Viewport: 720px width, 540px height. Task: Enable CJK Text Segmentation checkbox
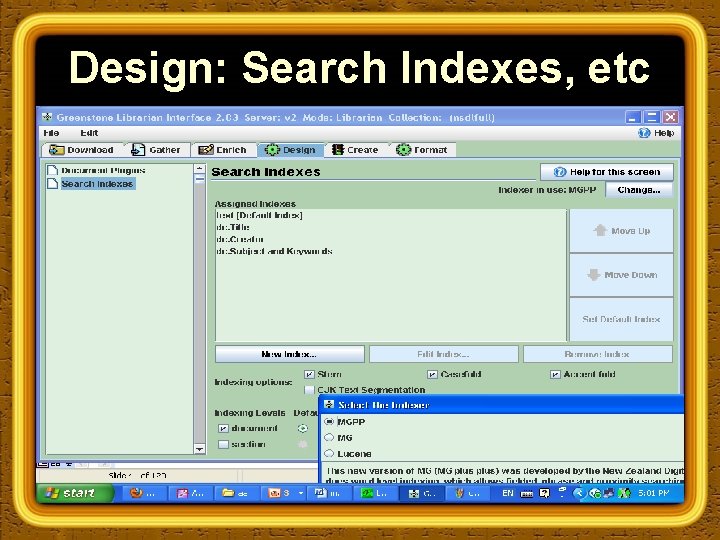pos(309,390)
